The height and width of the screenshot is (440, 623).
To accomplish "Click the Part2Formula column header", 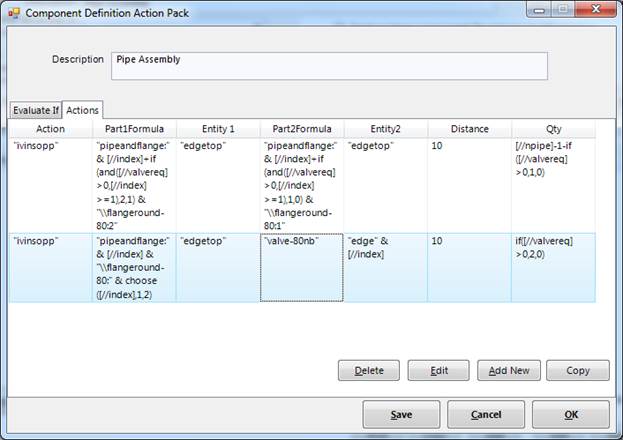I will point(302,129).
